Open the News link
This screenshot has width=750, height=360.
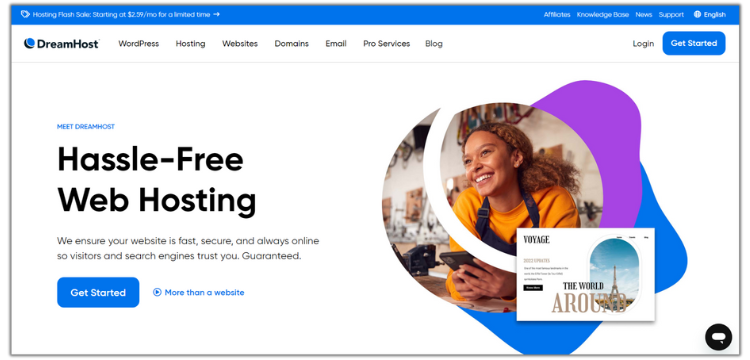[x=644, y=14]
